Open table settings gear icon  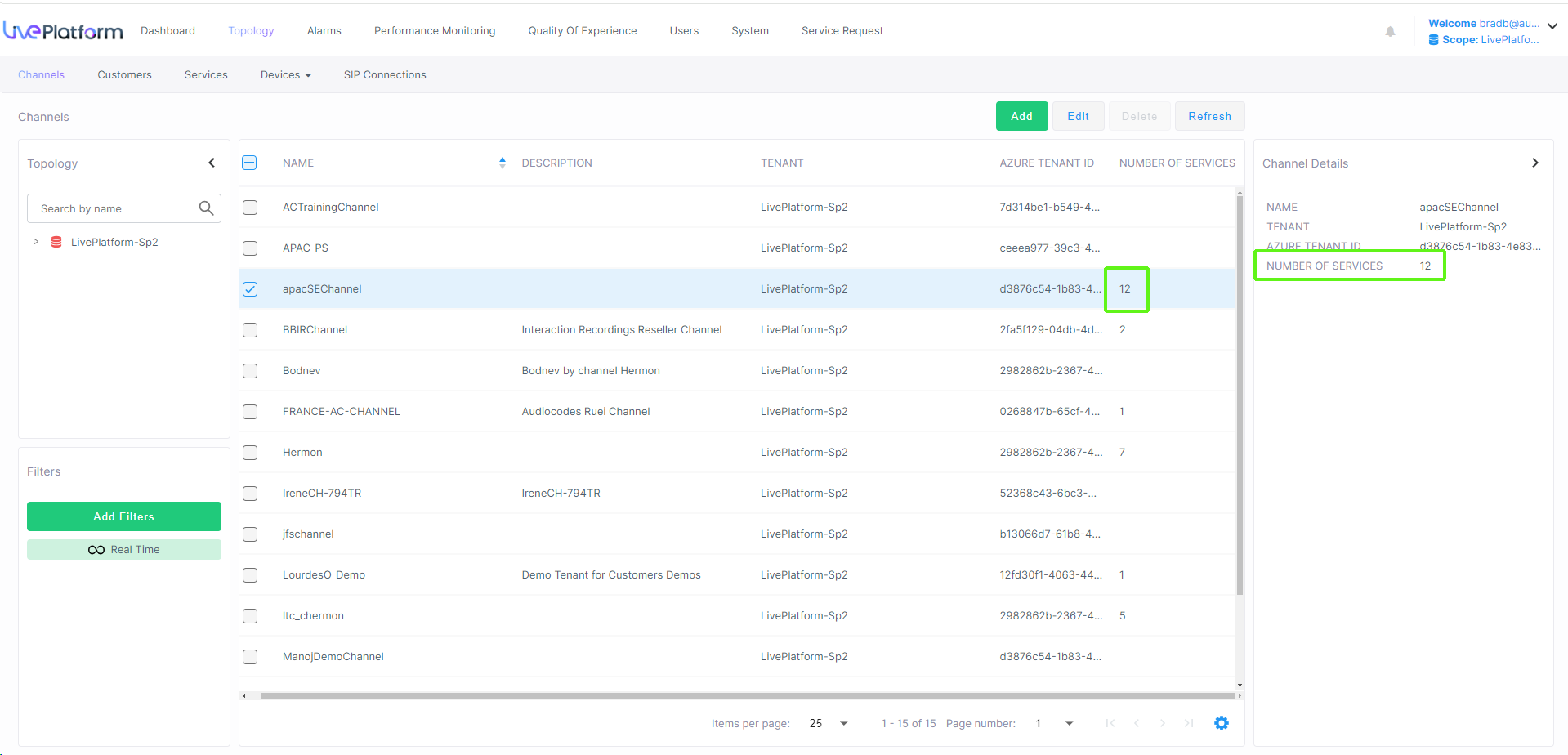pyautogui.click(x=1222, y=723)
